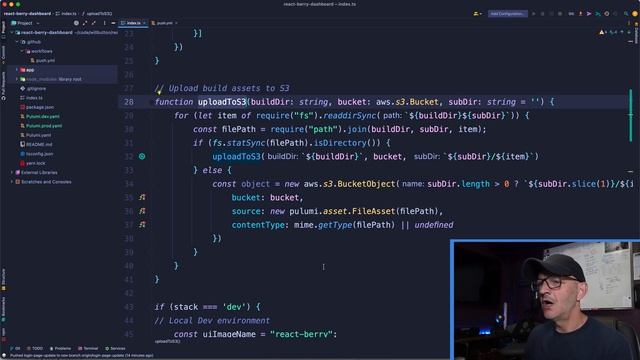Click the gutter marker icon on line 36
The width and height of the screenshot is (640, 360).
tap(142, 211)
